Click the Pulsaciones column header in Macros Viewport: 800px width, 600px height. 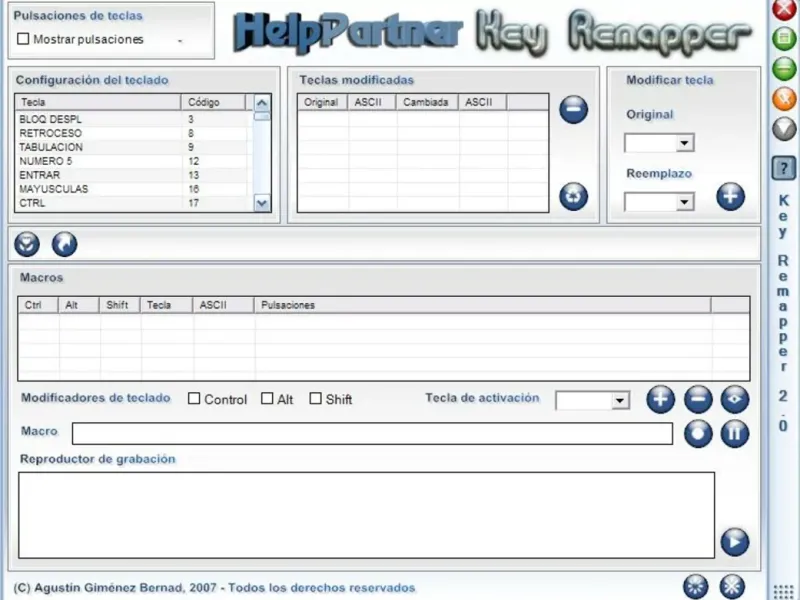[x=482, y=305]
